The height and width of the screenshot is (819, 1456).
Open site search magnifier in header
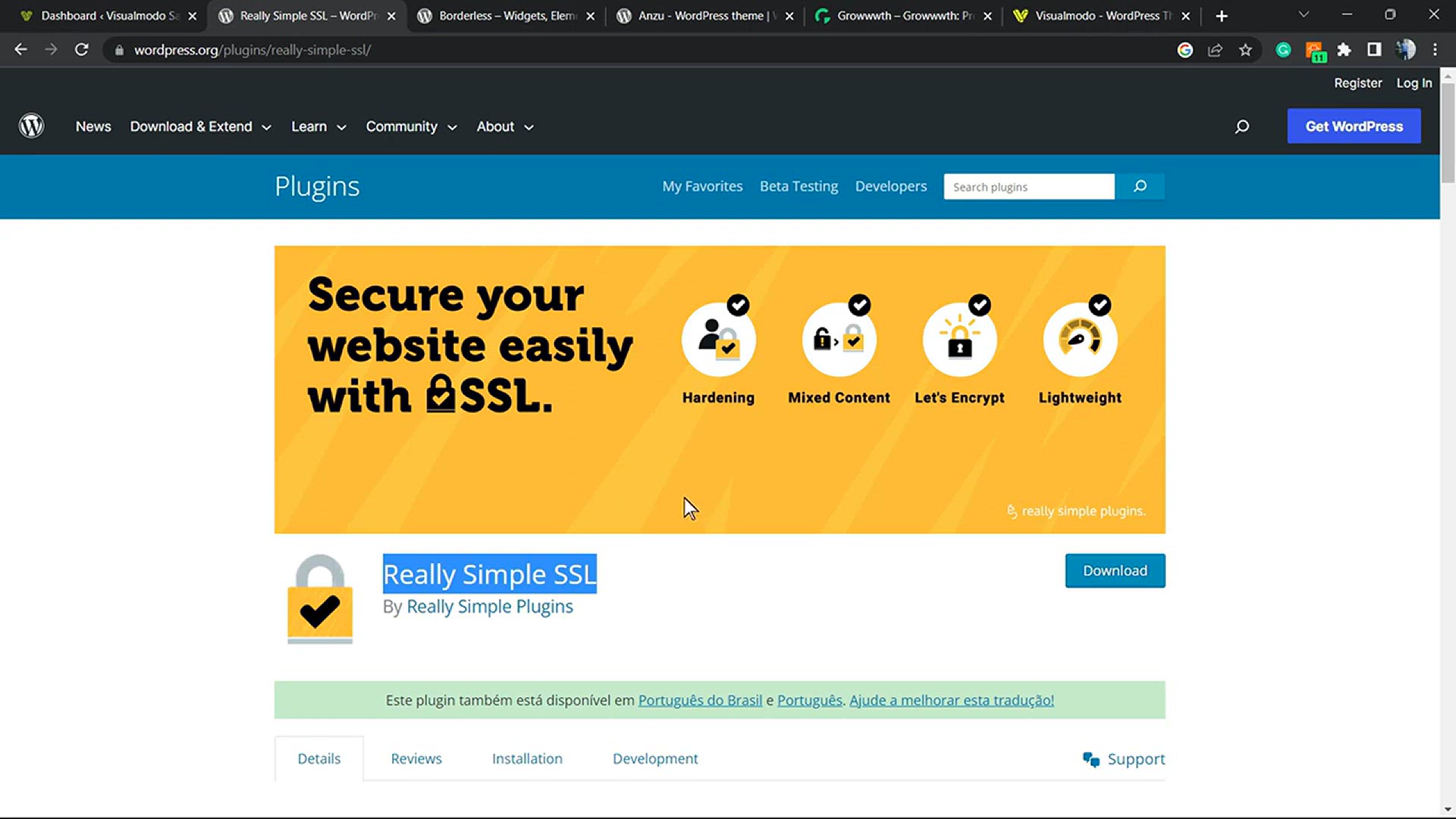pos(1241,127)
